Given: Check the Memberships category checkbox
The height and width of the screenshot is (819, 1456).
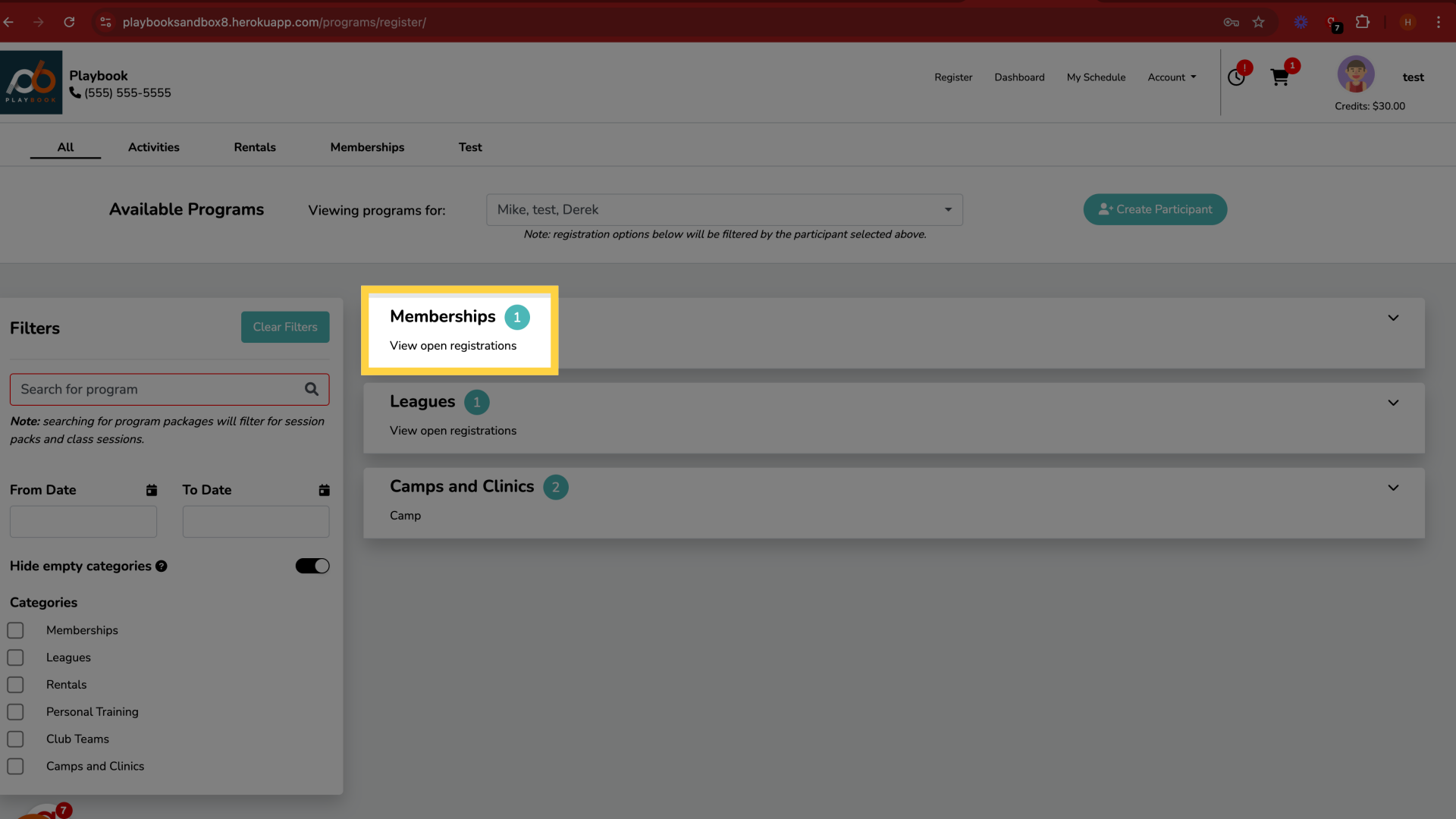Looking at the screenshot, I should [x=15, y=630].
